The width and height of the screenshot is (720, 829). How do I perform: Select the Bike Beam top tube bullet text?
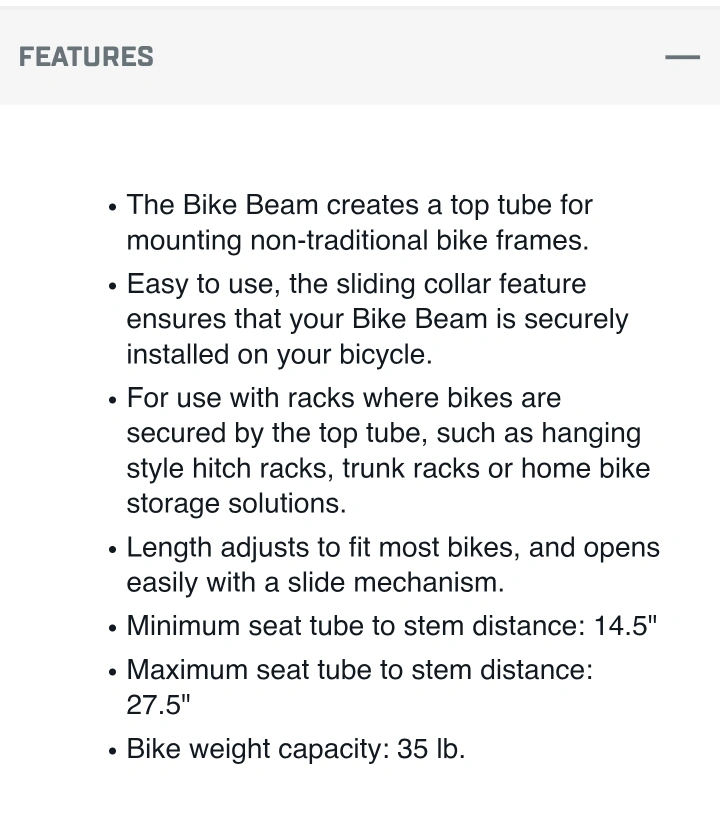coord(359,223)
